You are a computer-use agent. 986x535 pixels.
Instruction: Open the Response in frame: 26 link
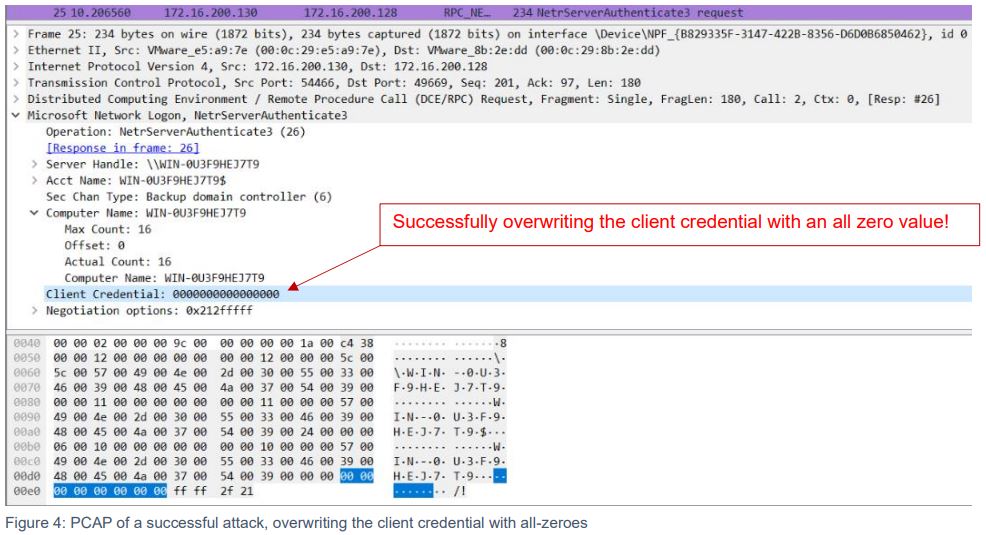123,148
